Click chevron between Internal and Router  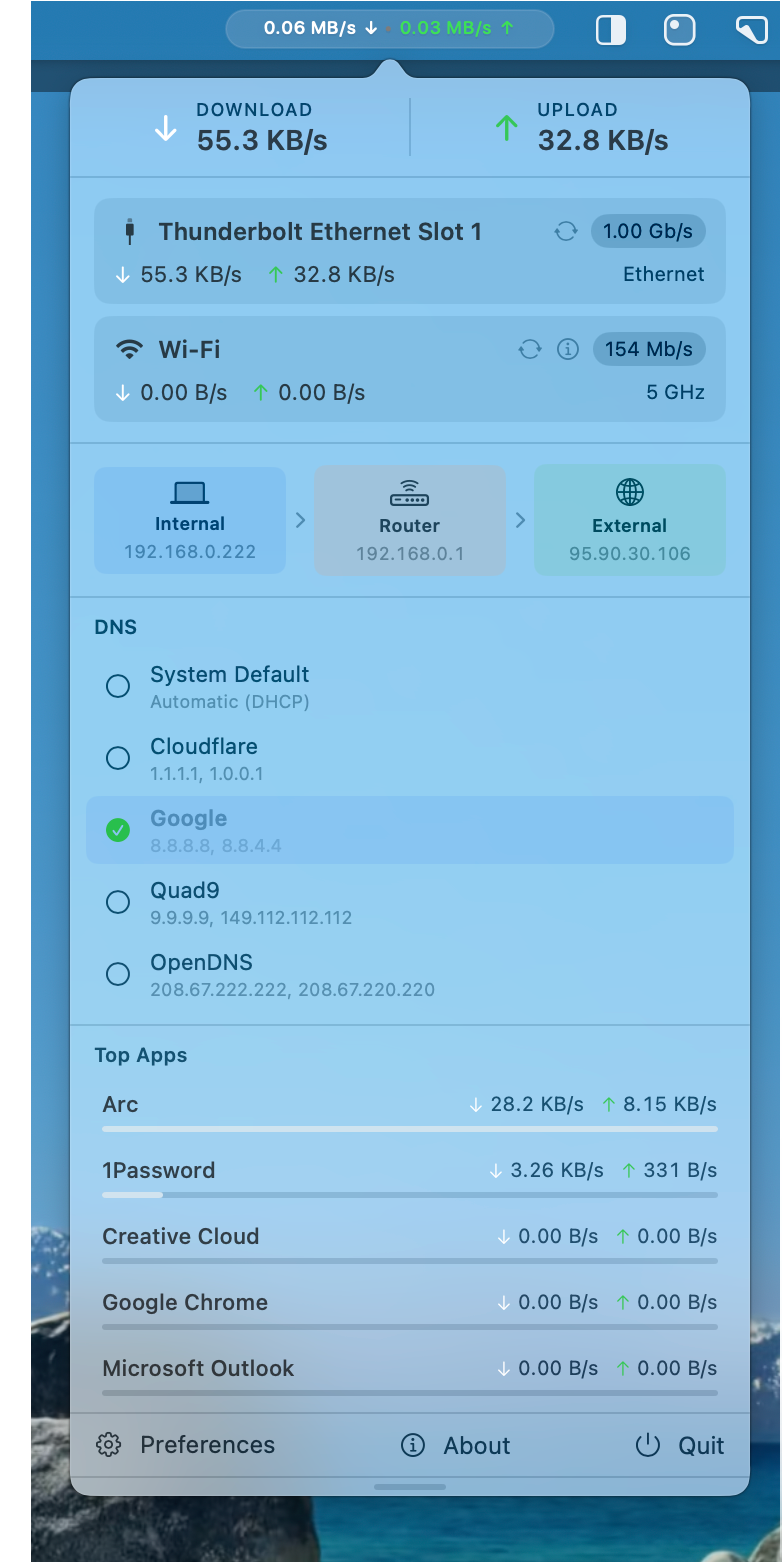click(300, 520)
